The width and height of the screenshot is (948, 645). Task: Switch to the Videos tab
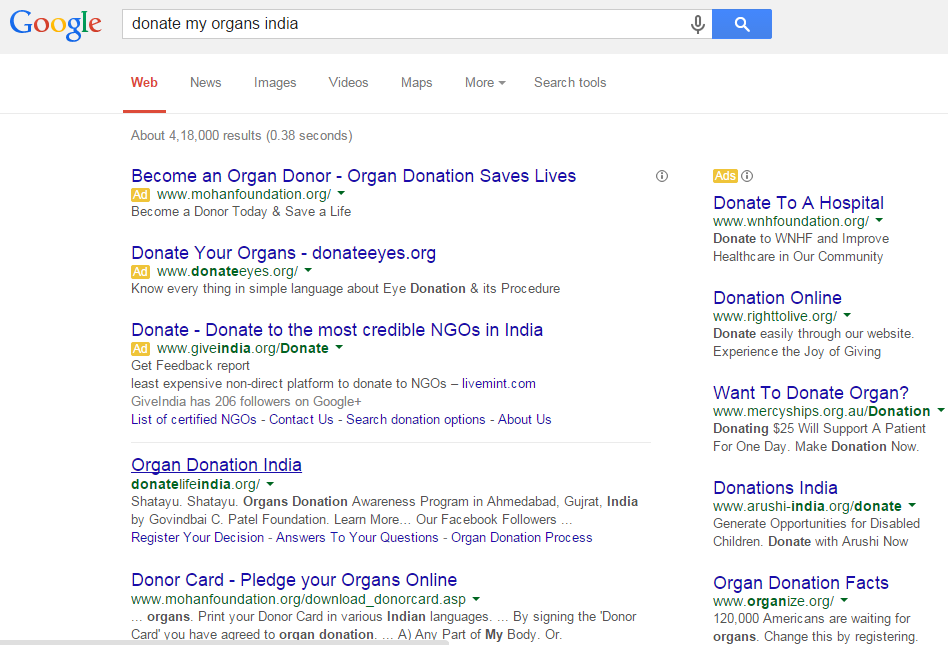click(x=348, y=82)
